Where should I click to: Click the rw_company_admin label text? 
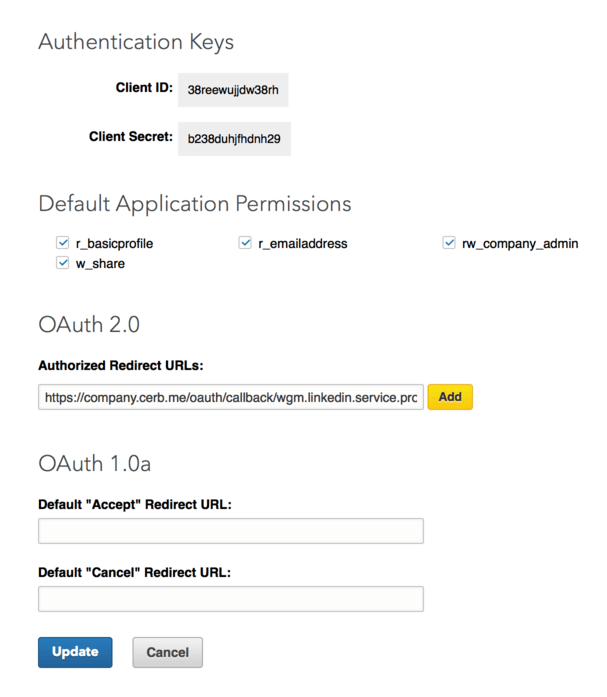tap(520, 244)
